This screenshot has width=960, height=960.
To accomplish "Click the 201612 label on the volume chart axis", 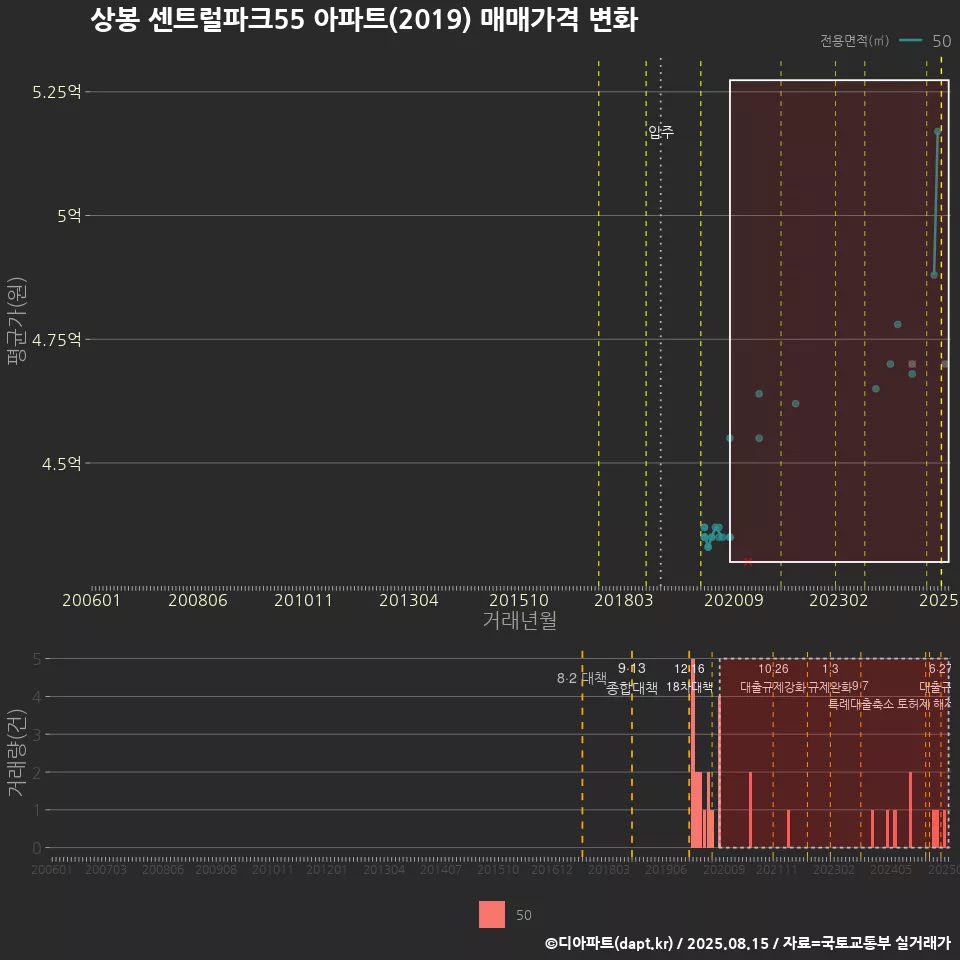I will 552,869.
